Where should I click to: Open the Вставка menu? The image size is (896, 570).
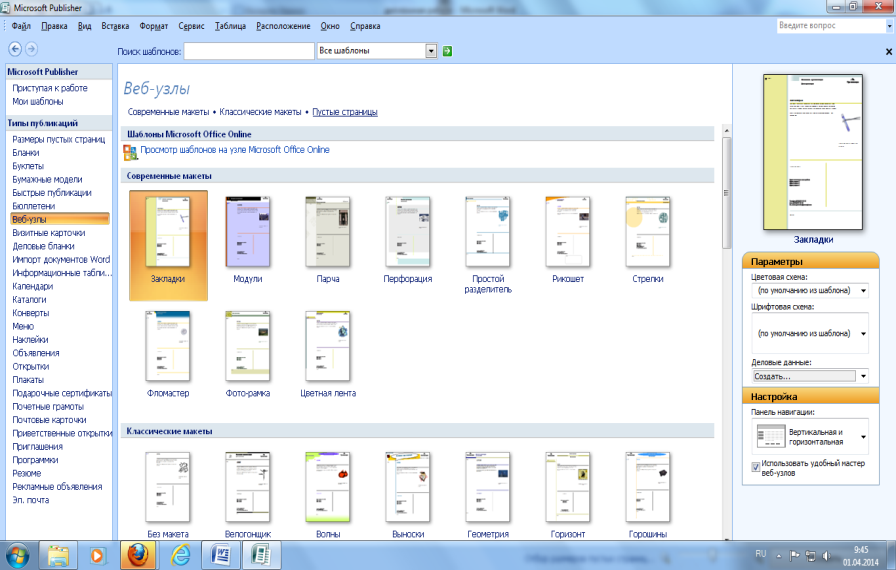(x=115, y=26)
